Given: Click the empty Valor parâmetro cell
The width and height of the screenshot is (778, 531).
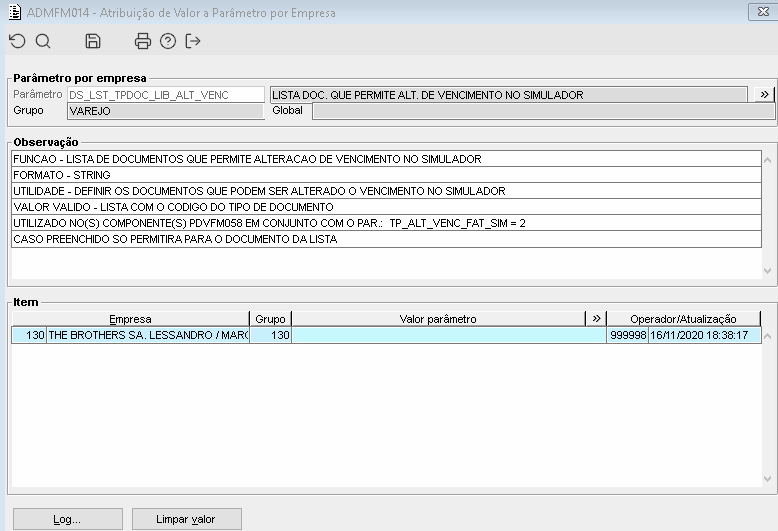Looking at the screenshot, I should 449,335.
